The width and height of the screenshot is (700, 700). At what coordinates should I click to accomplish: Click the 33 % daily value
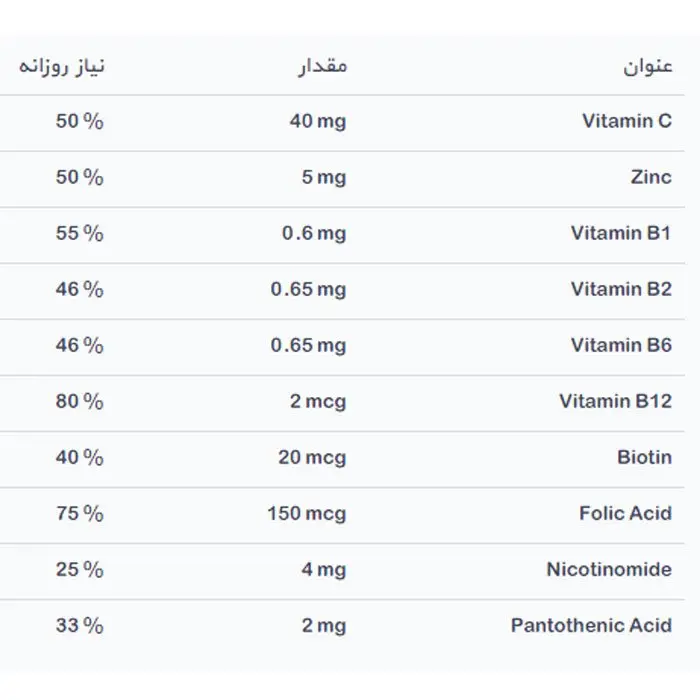pyautogui.click(x=79, y=625)
